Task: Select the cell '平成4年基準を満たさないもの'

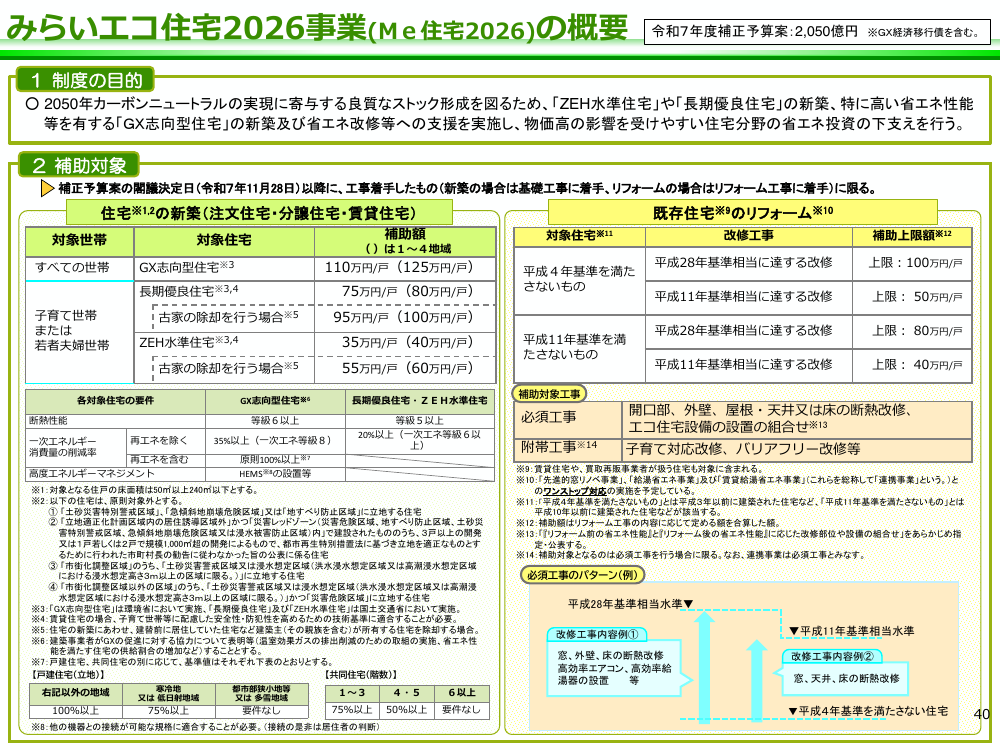Action: click(579, 279)
